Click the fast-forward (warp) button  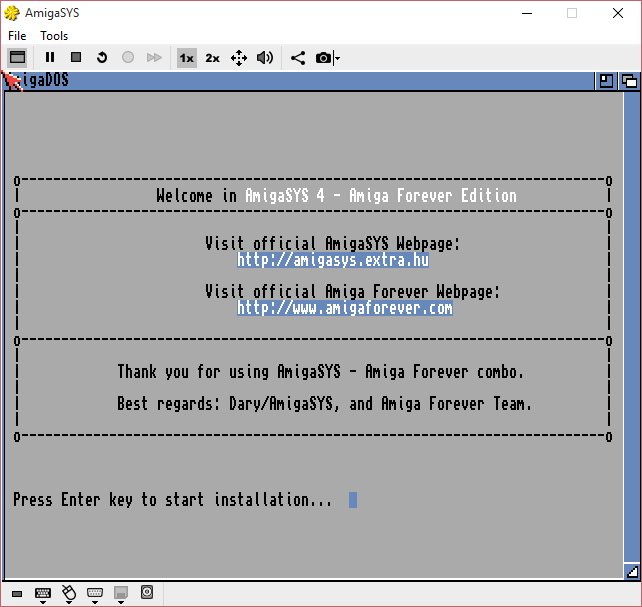(154, 57)
